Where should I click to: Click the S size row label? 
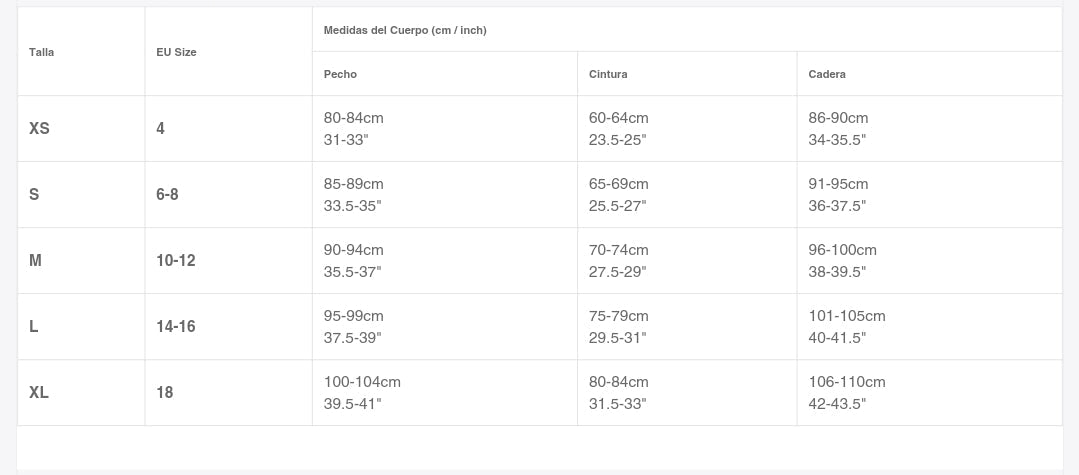(34, 194)
